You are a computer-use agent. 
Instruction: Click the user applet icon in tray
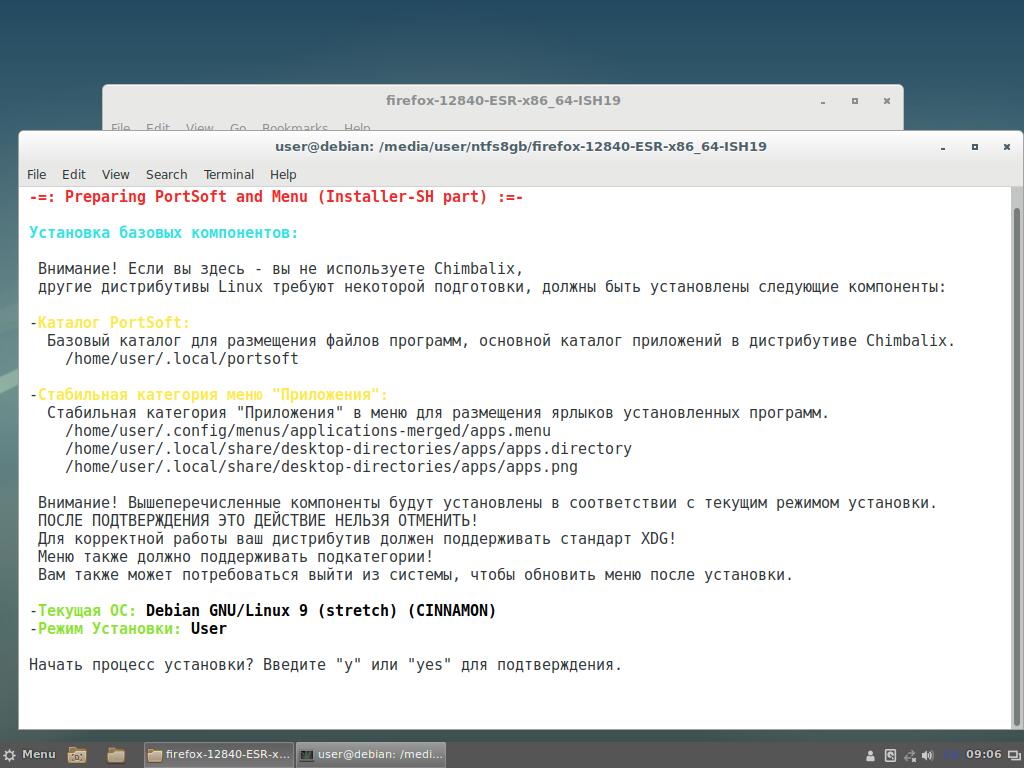pos(870,756)
